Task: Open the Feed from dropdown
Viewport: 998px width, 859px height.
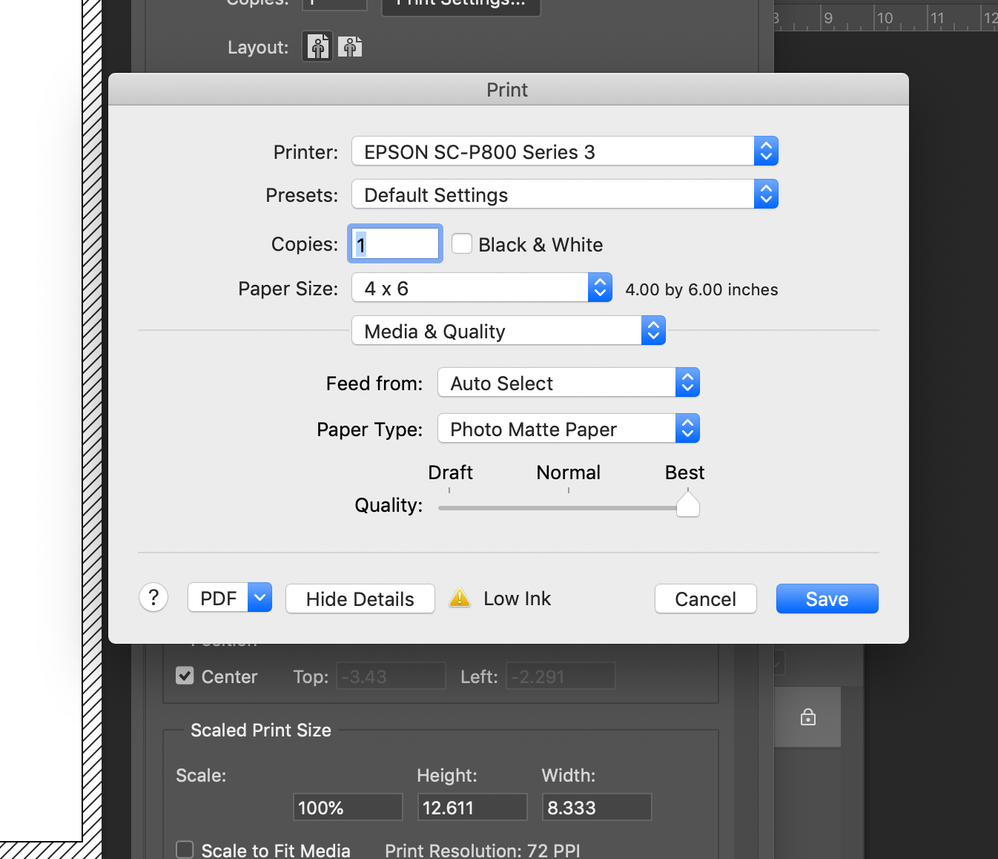Action: click(568, 382)
